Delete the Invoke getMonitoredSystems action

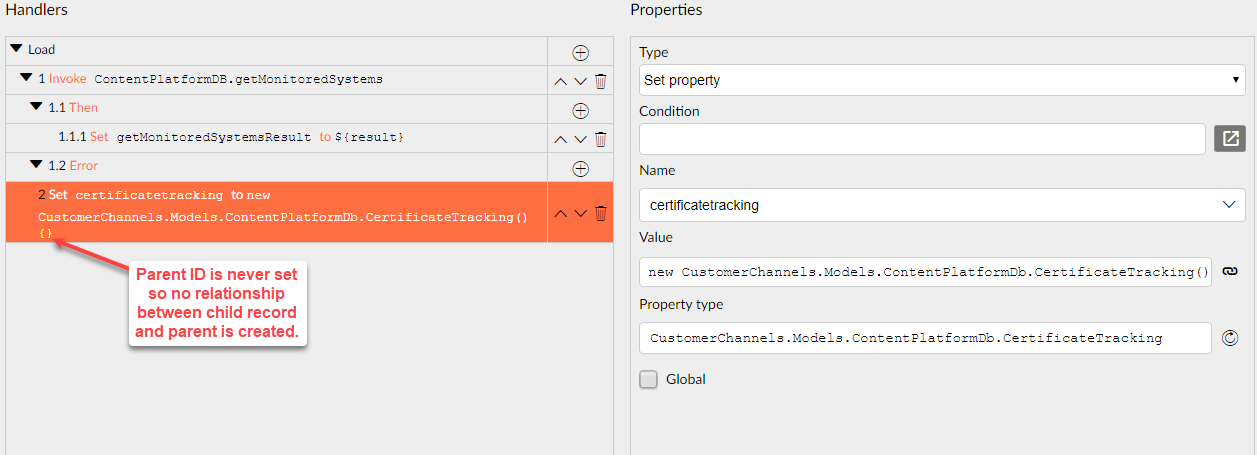click(601, 82)
